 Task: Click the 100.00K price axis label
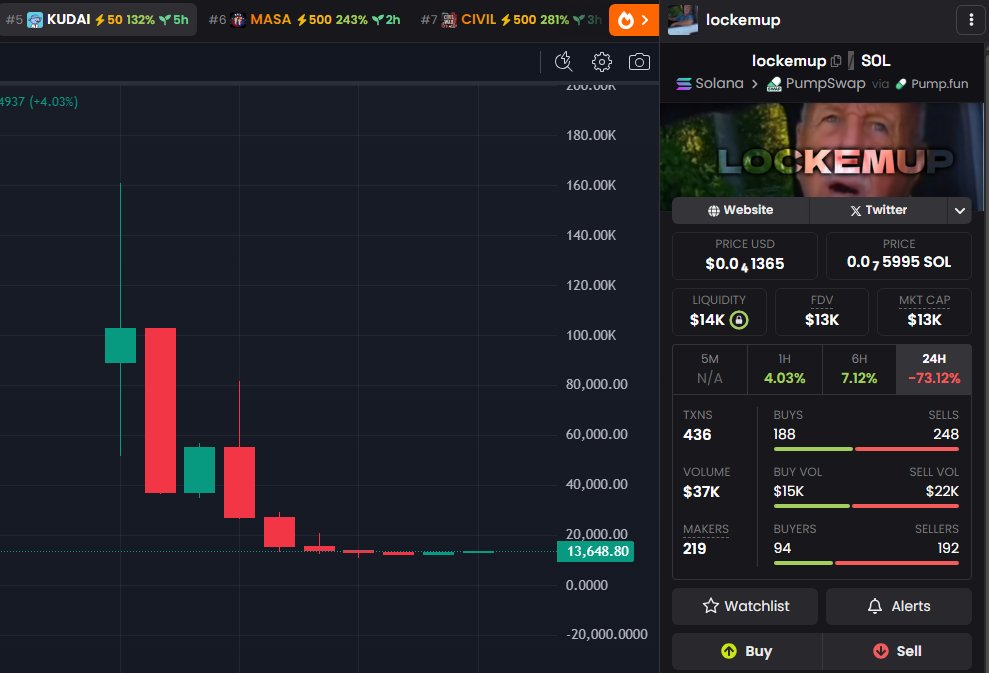pos(591,335)
